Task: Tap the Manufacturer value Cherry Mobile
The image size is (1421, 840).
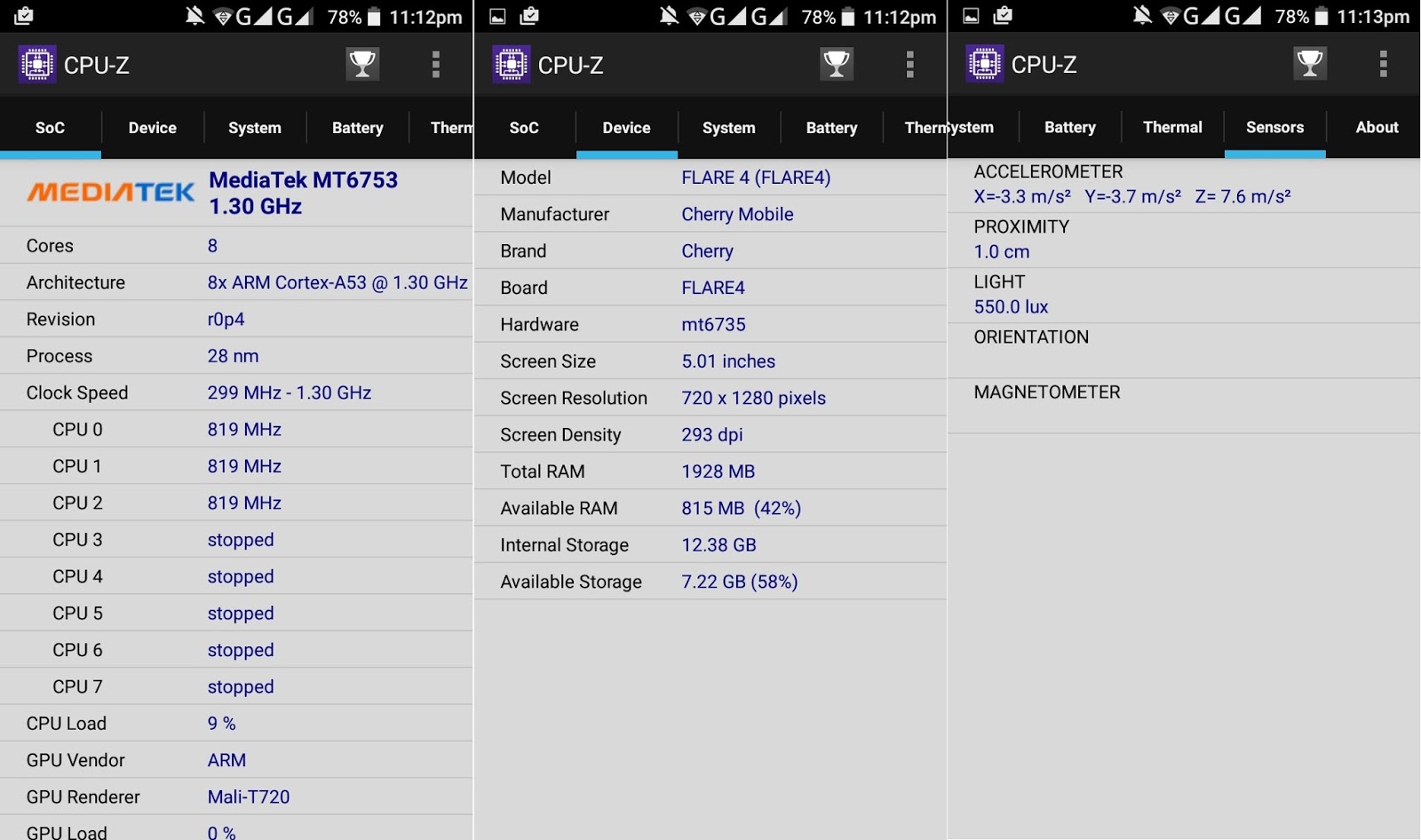Action: pos(737,214)
